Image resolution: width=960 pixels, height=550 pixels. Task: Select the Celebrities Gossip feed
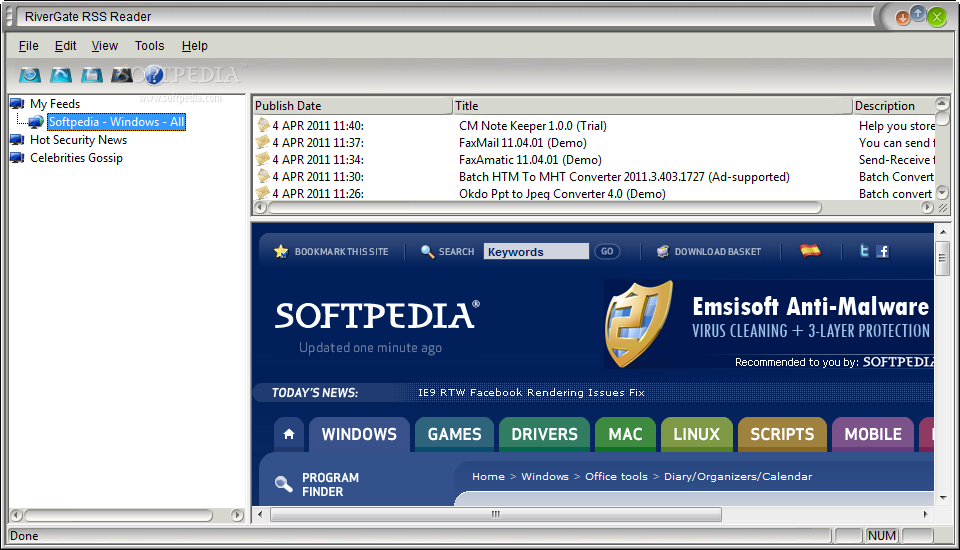tap(77, 158)
